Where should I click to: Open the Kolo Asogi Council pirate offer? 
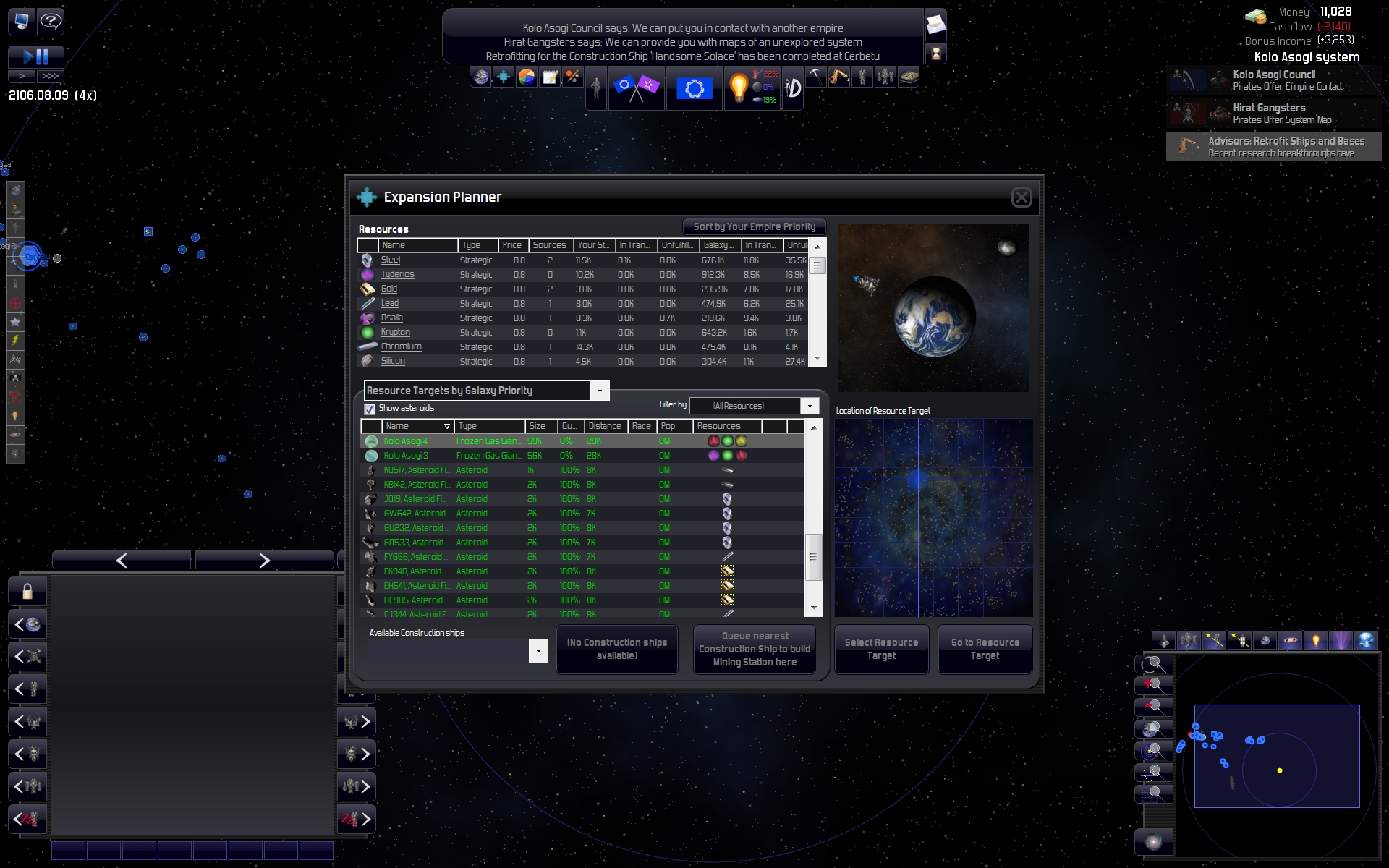(1274, 80)
